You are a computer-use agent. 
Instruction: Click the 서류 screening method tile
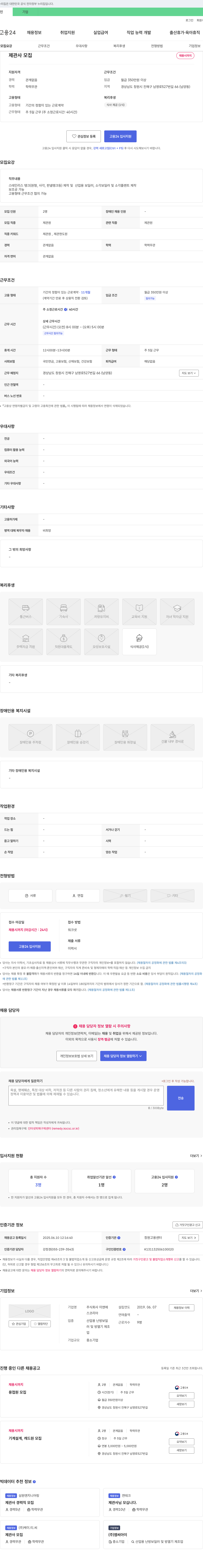(x=30, y=895)
